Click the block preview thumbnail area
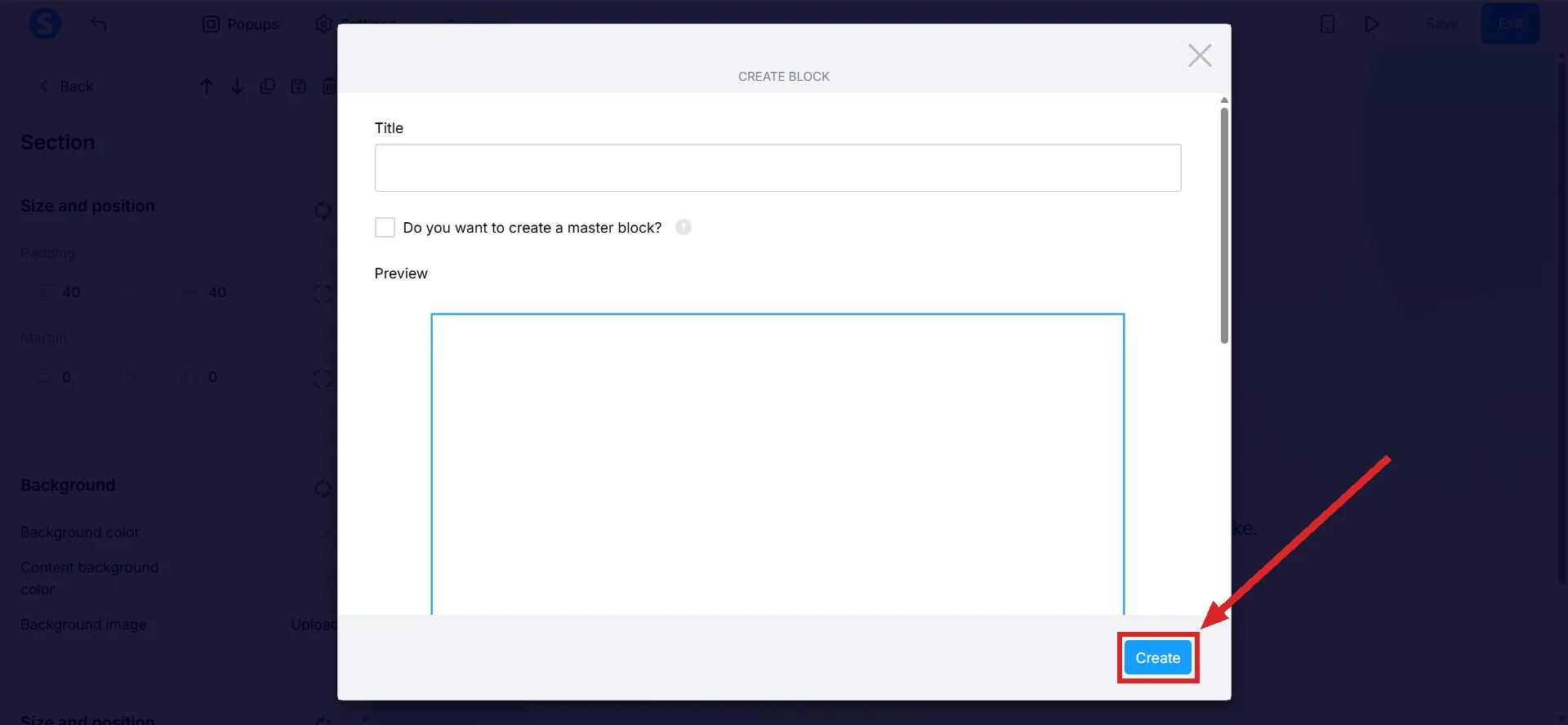The width and height of the screenshot is (1568, 725). (777, 464)
